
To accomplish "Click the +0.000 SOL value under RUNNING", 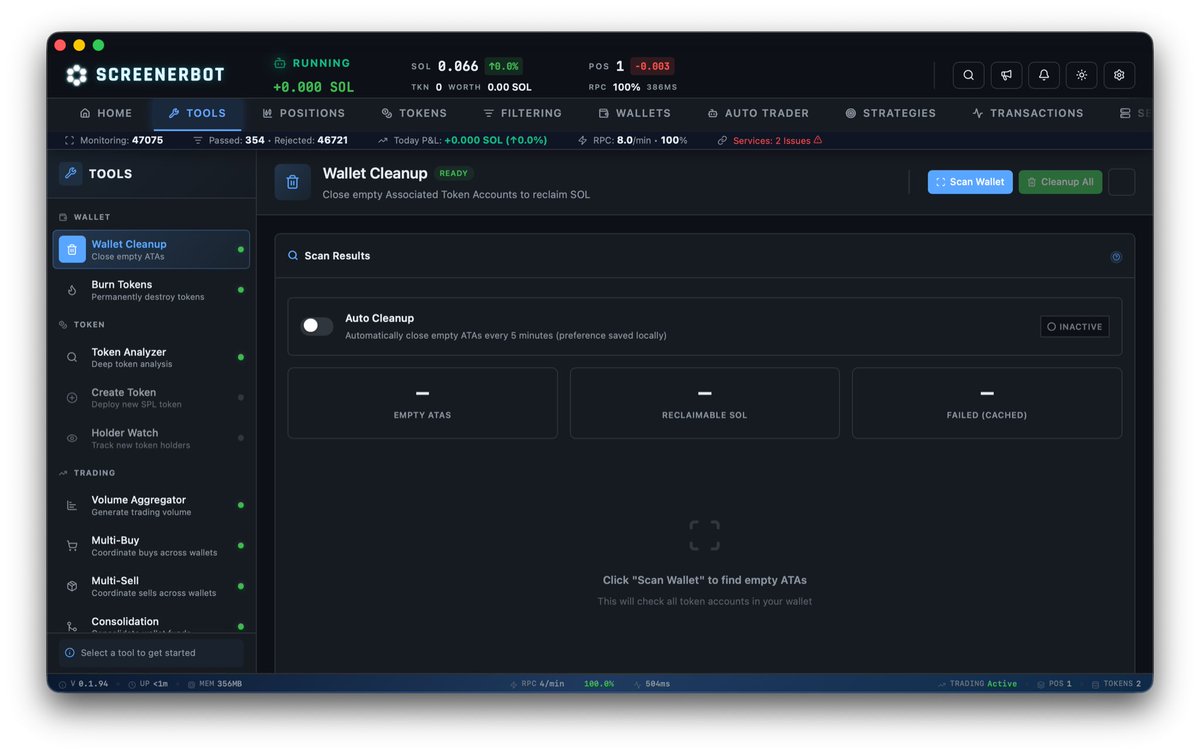I will 313,87.
